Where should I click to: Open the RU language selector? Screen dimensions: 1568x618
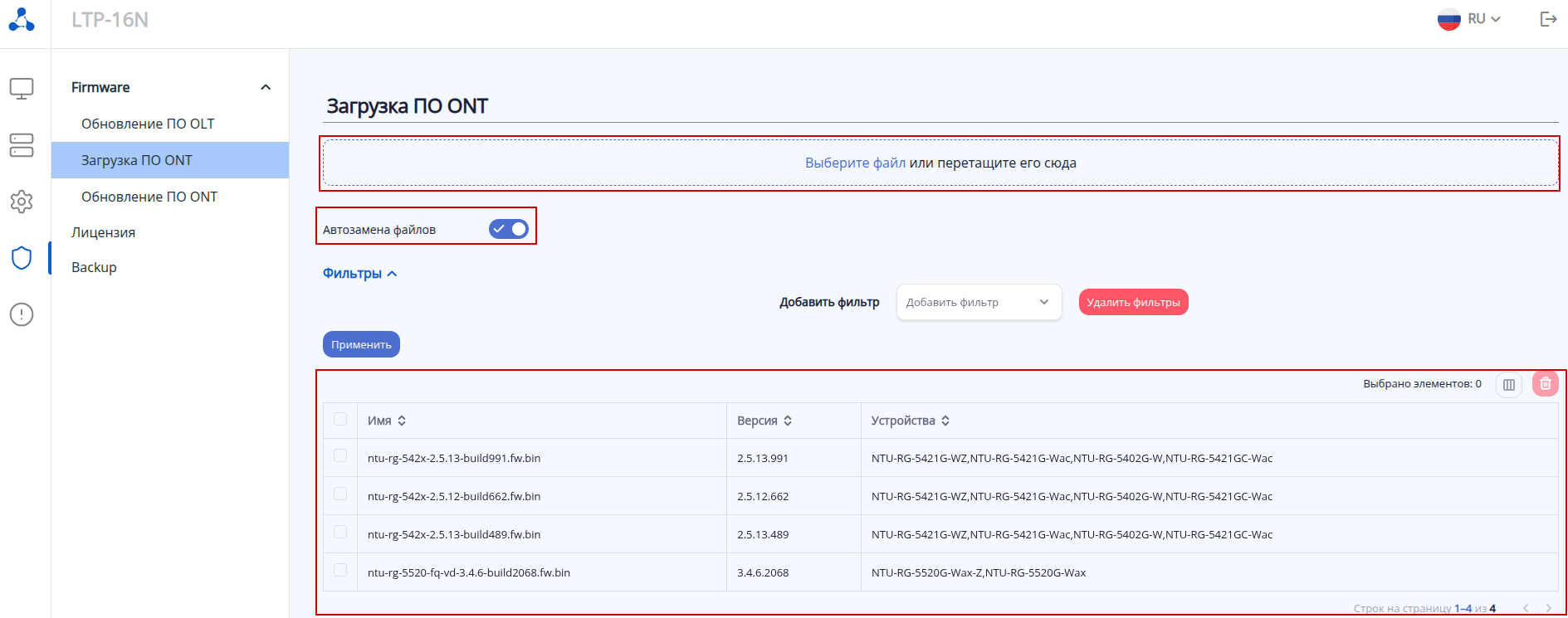tap(1470, 19)
